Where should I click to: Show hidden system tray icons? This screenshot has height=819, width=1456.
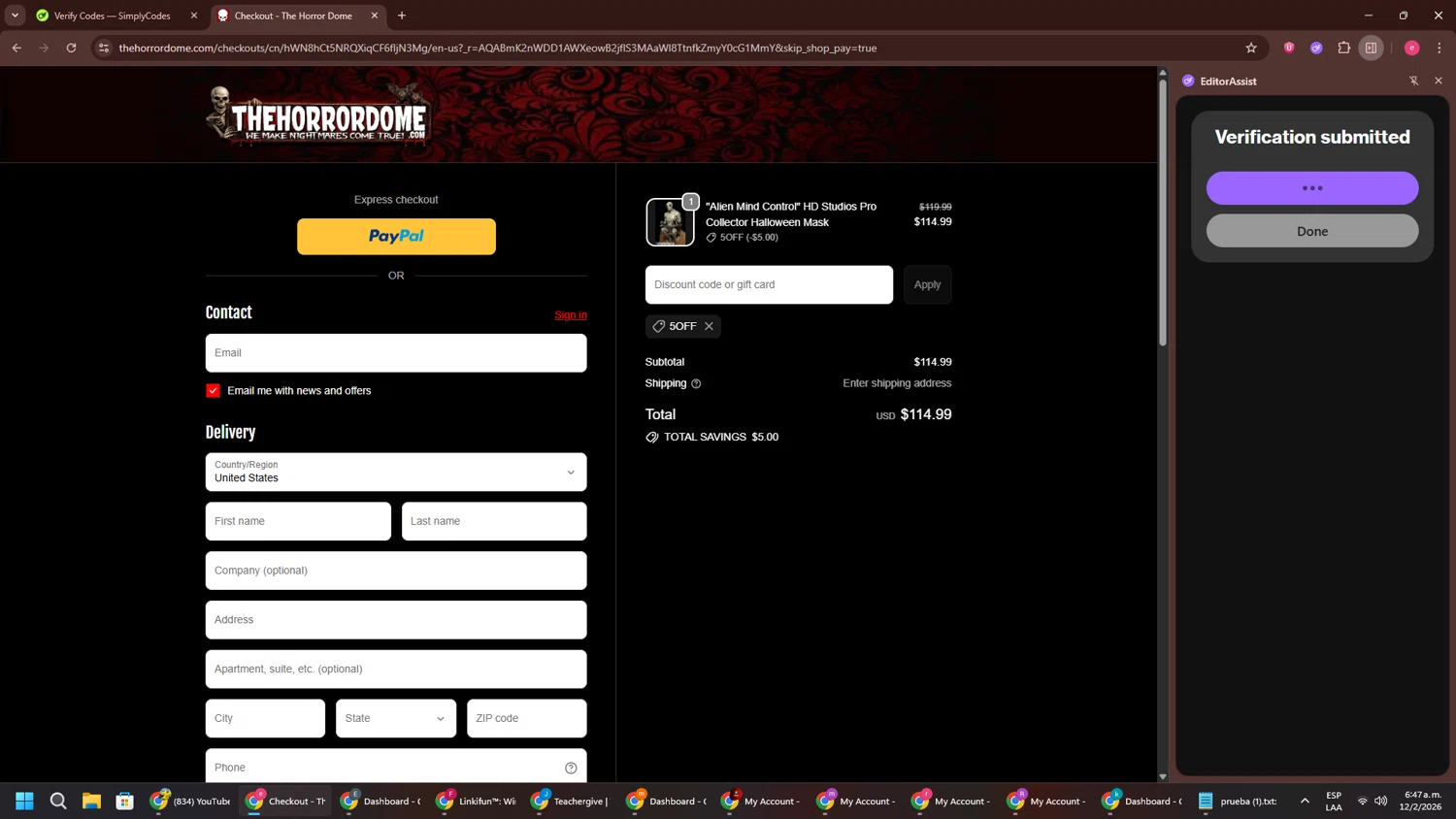pos(1305,801)
